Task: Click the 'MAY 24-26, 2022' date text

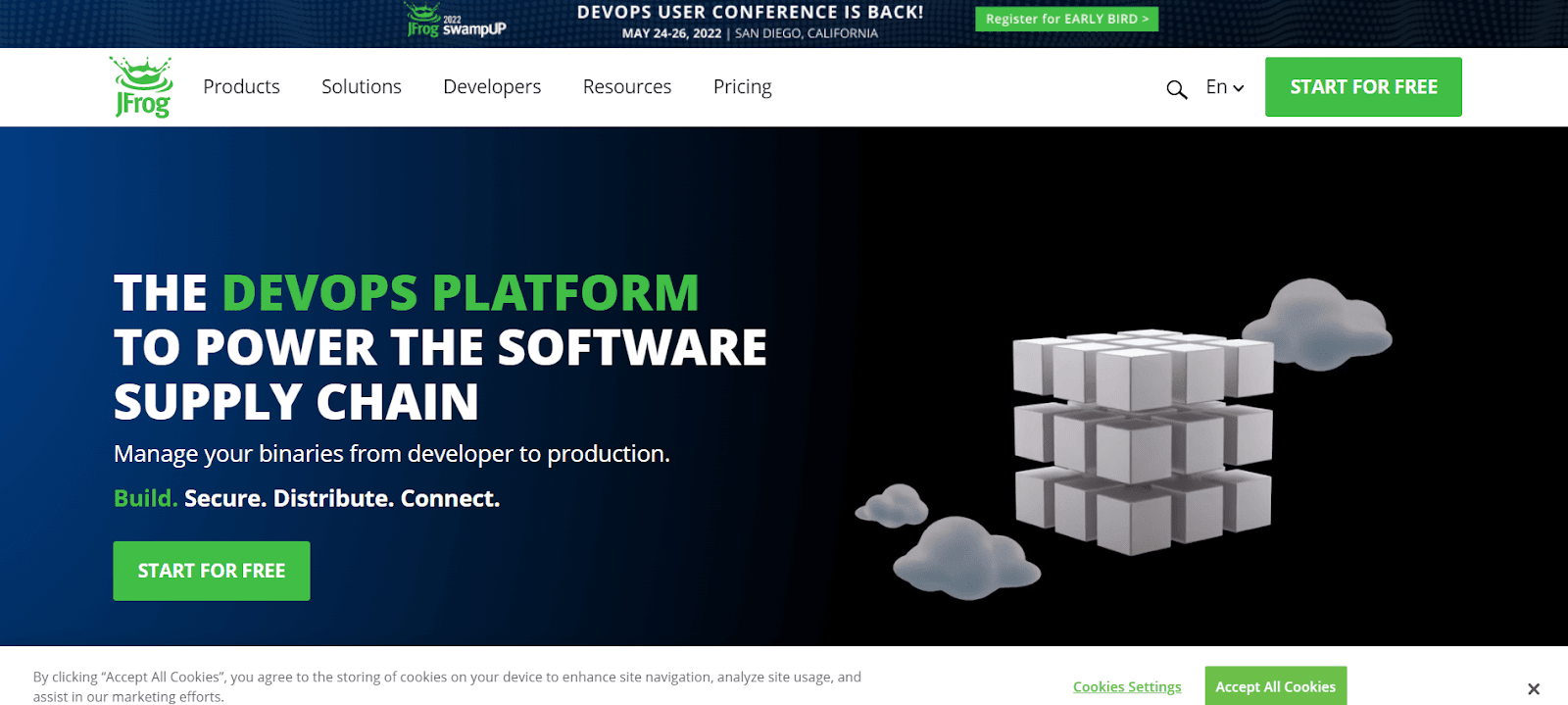Action: pyautogui.click(x=671, y=33)
